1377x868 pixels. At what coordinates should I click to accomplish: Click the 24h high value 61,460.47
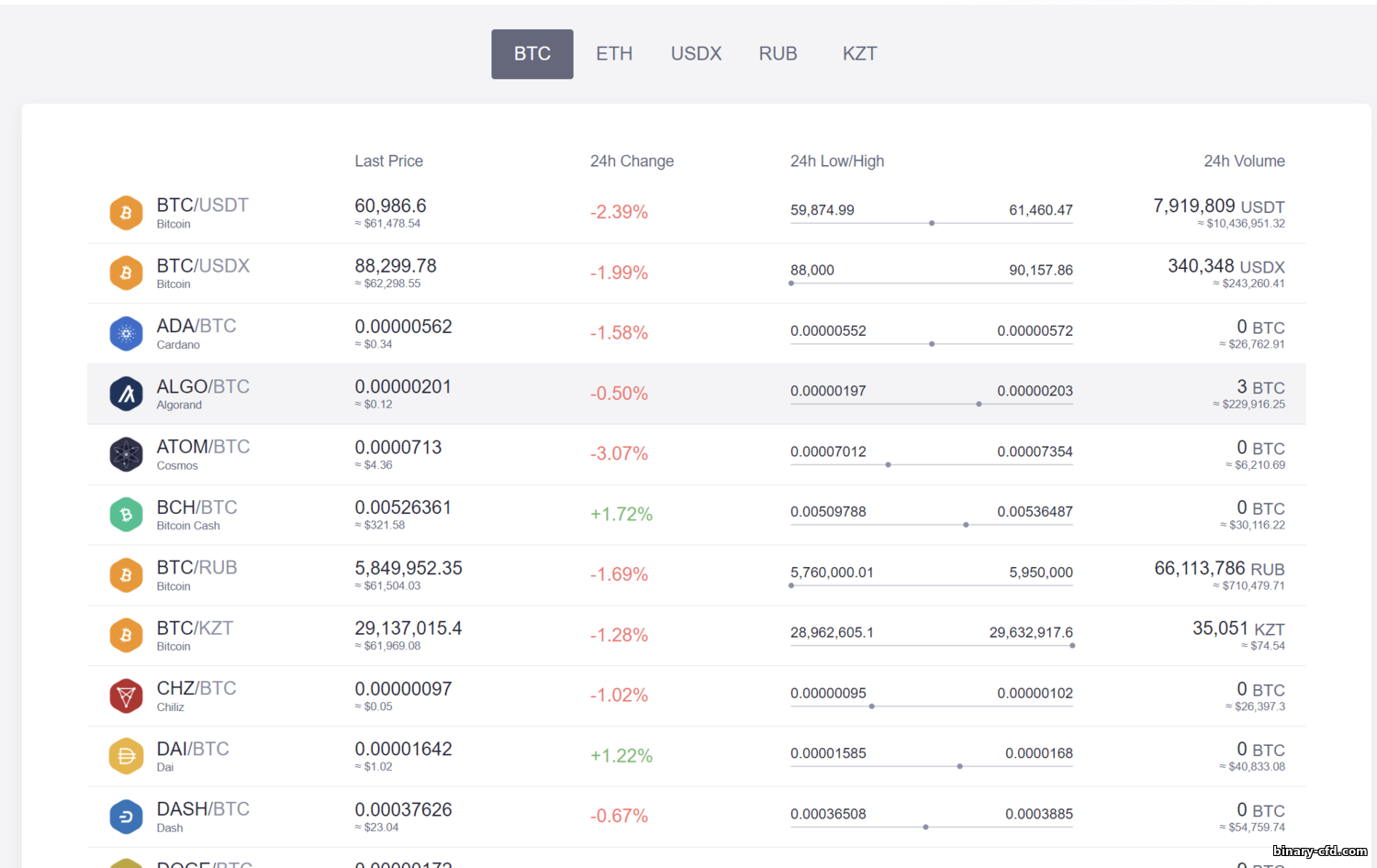pos(1041,210)
